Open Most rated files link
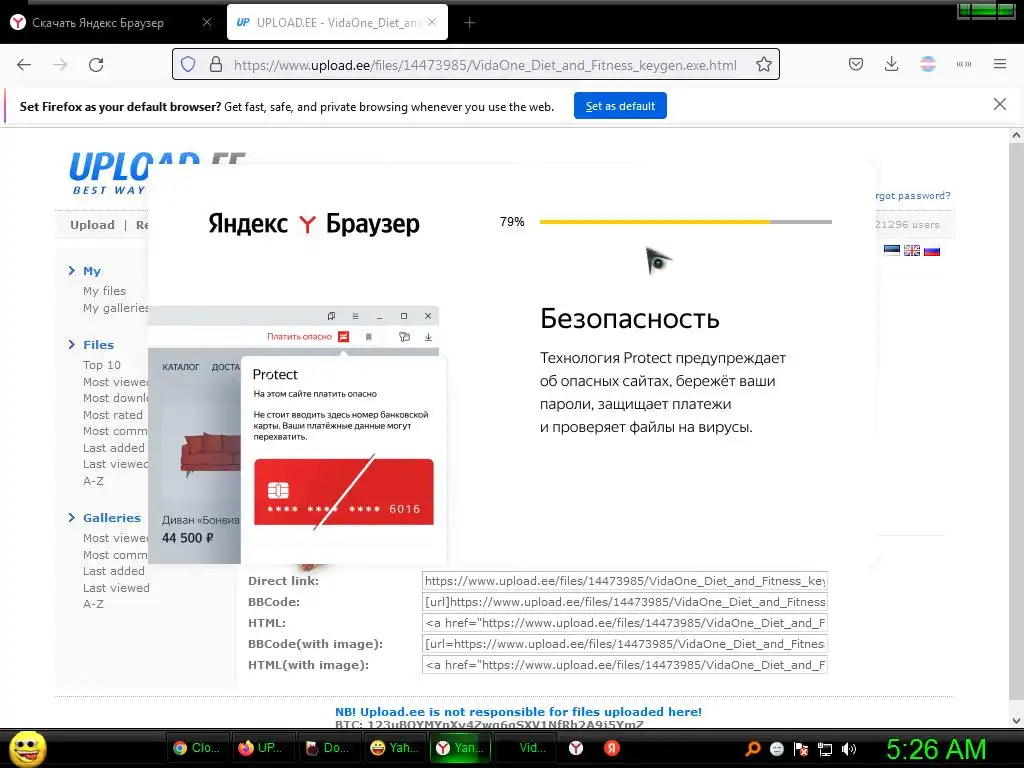This screenshot has height=768, width=1024. 112,415
